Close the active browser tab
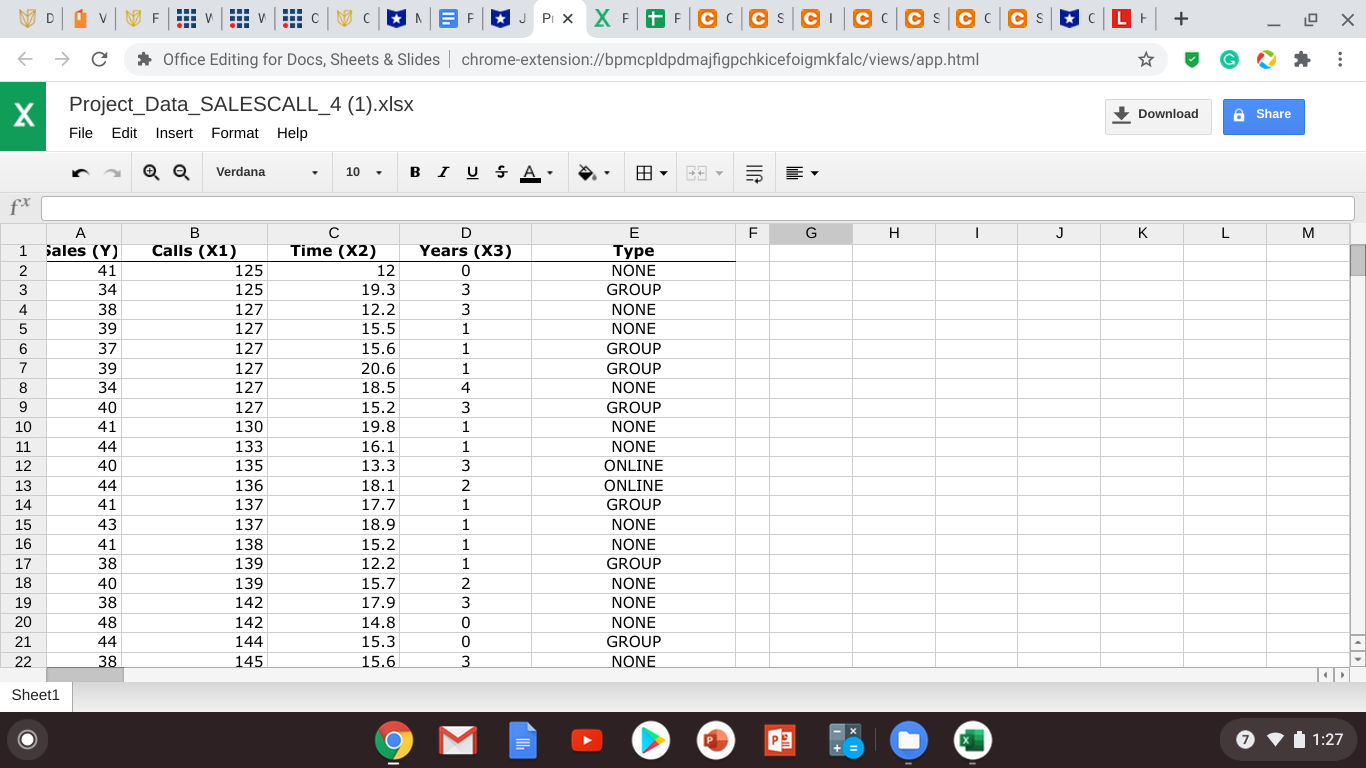 [x=568, y=19]
